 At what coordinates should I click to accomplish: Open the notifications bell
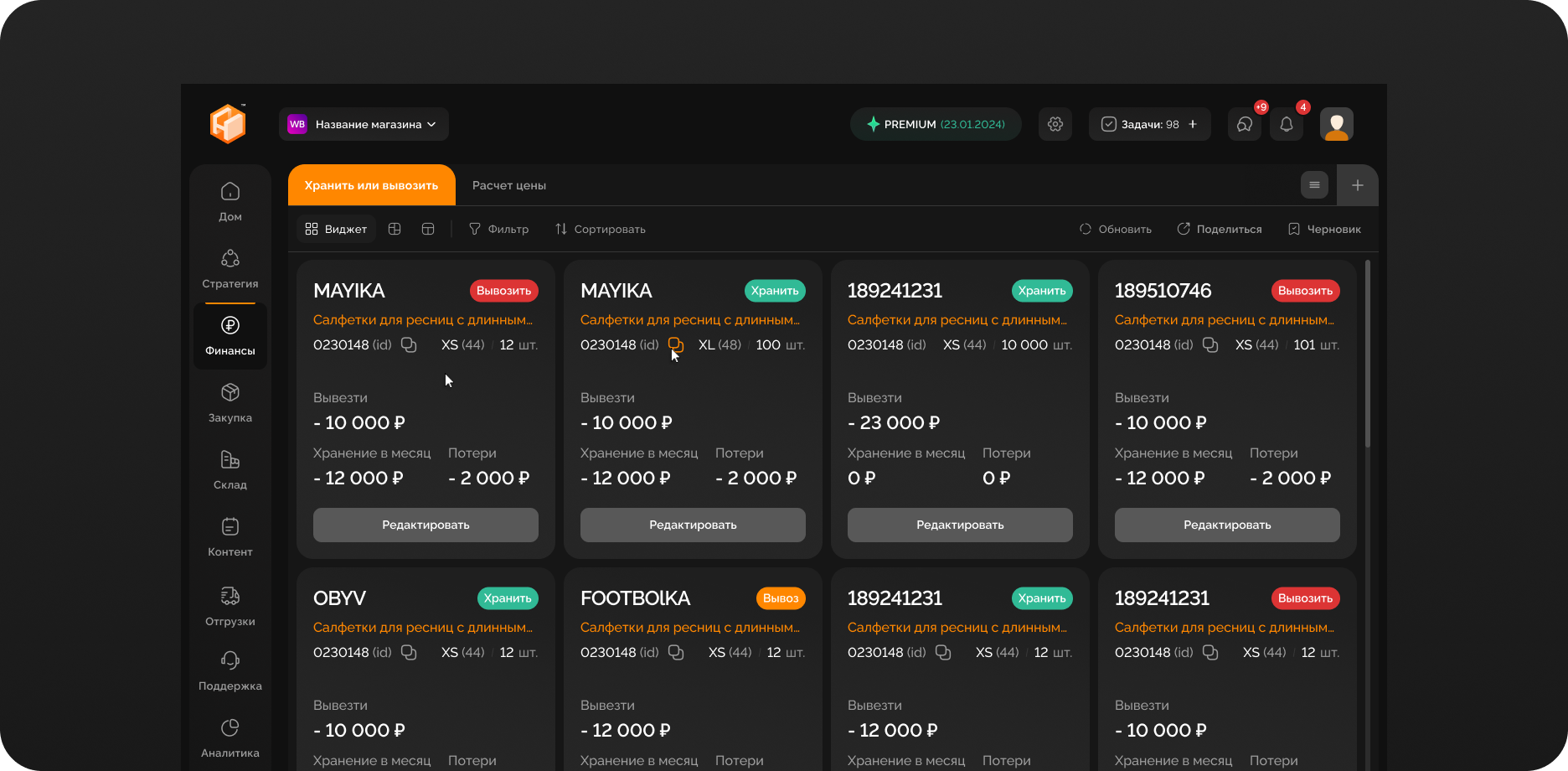click(1286, 124)
